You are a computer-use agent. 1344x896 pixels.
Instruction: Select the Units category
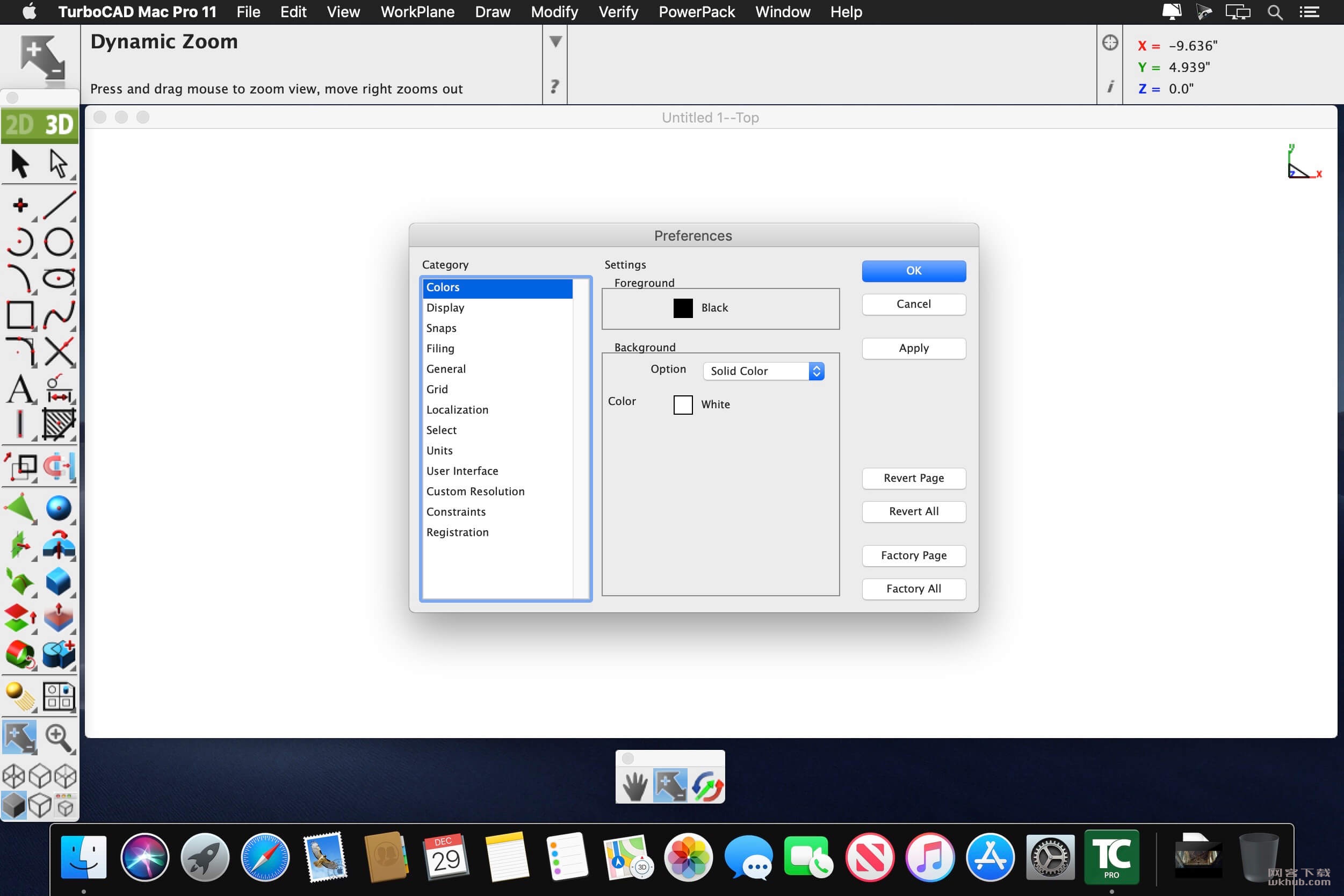pyautogui.click(x=497, y=451)
